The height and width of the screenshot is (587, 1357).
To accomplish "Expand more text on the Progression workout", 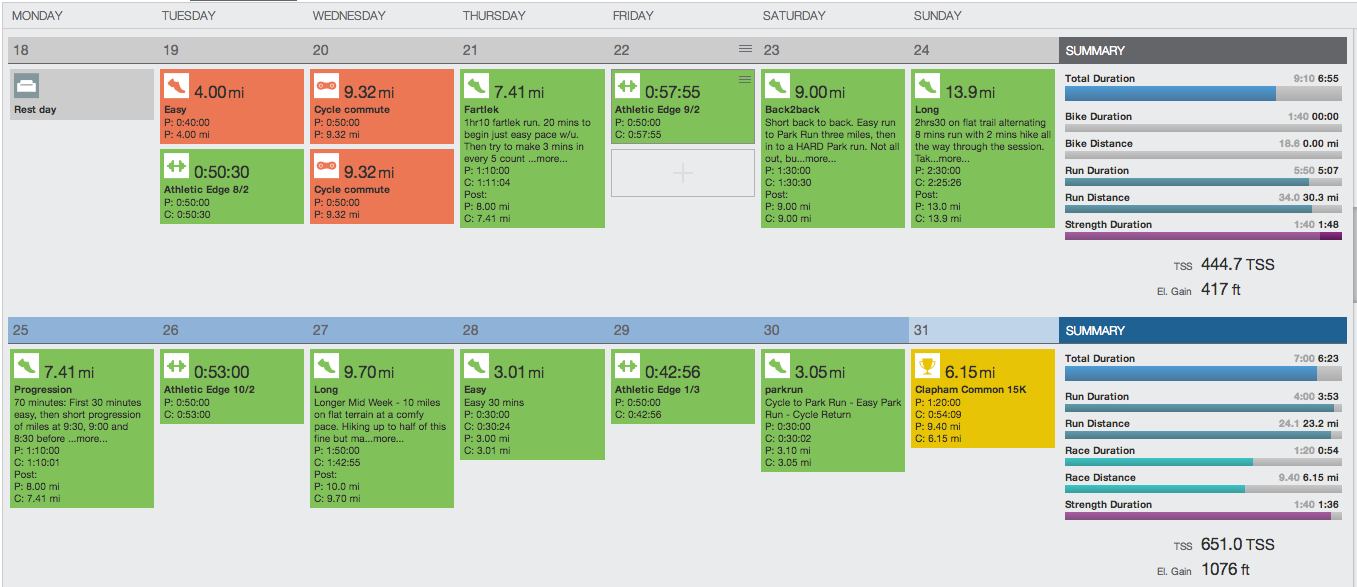I will coord(92,438).
